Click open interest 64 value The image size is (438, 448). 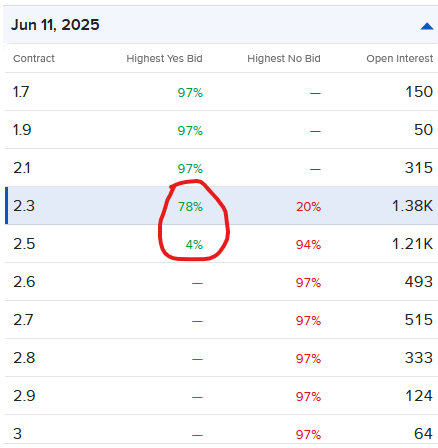pyautogui.click(x=423, y=434)
